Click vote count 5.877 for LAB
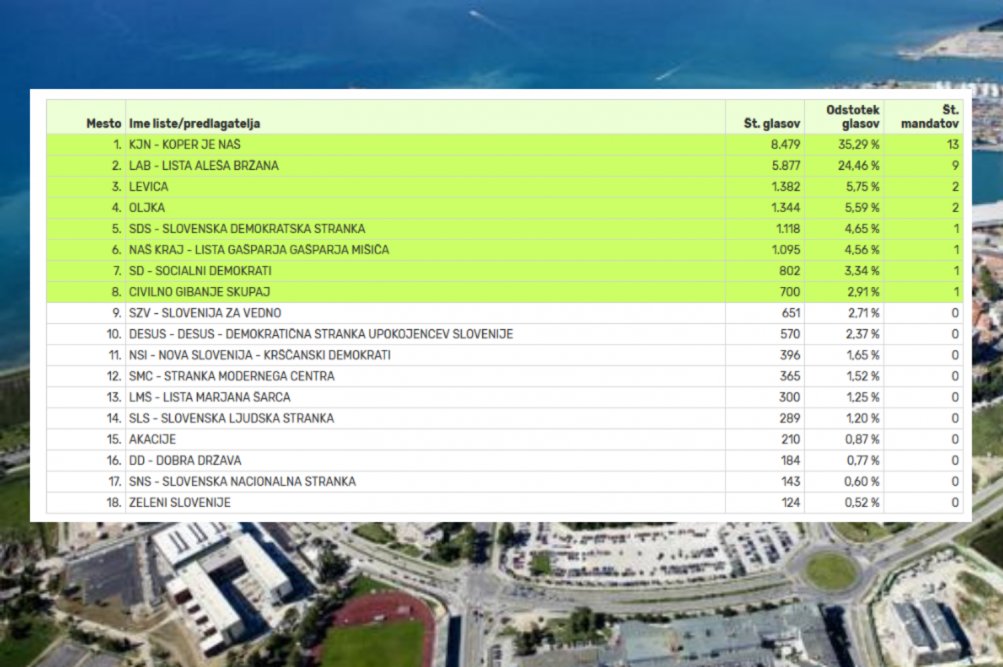Image resolution: width=1003 pixels, height=667 pixels. [x=786, y=166]
